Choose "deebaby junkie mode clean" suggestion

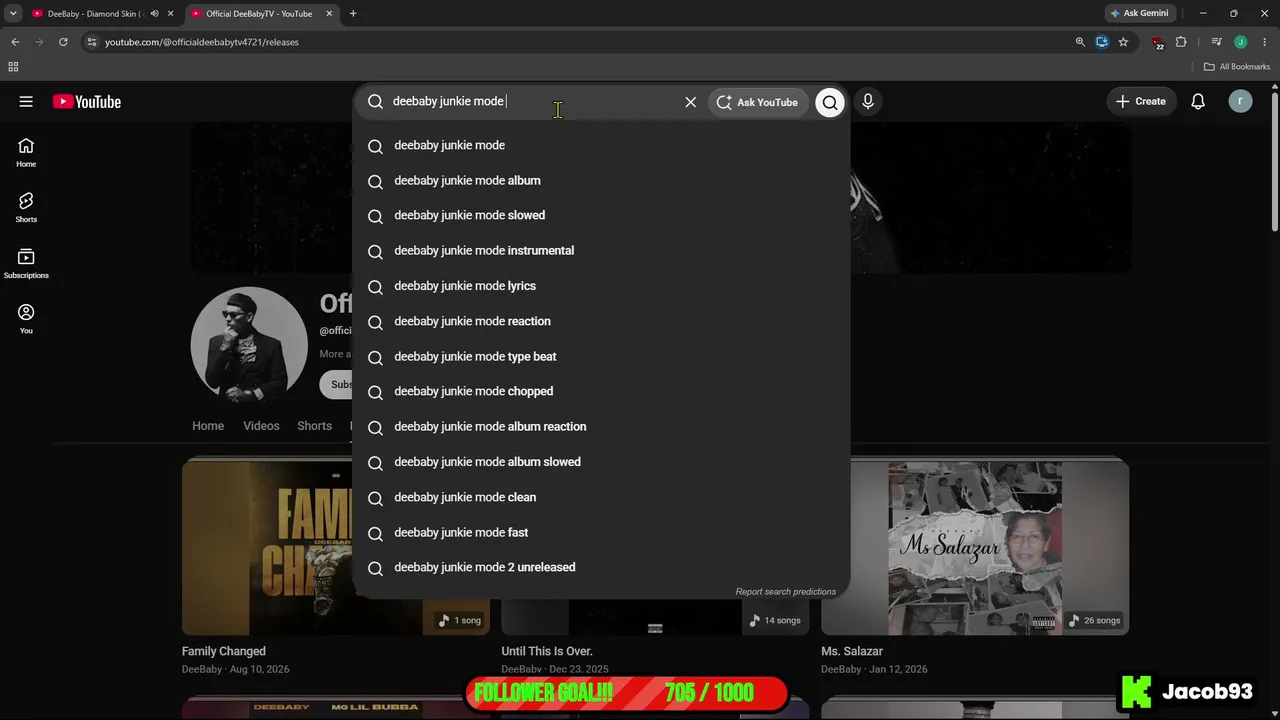(601, 497)
